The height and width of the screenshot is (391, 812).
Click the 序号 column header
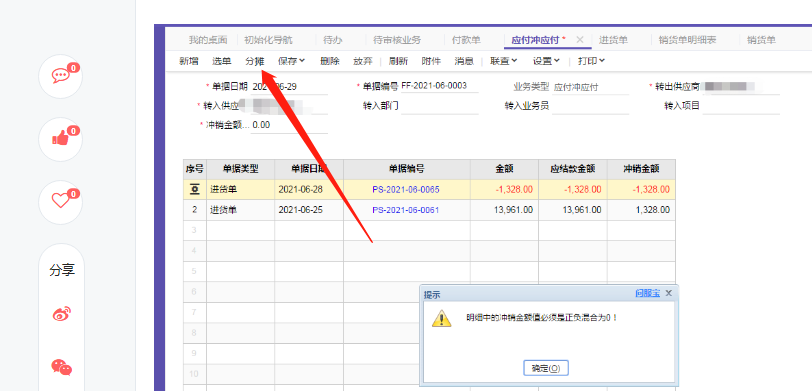coord(195,169)
